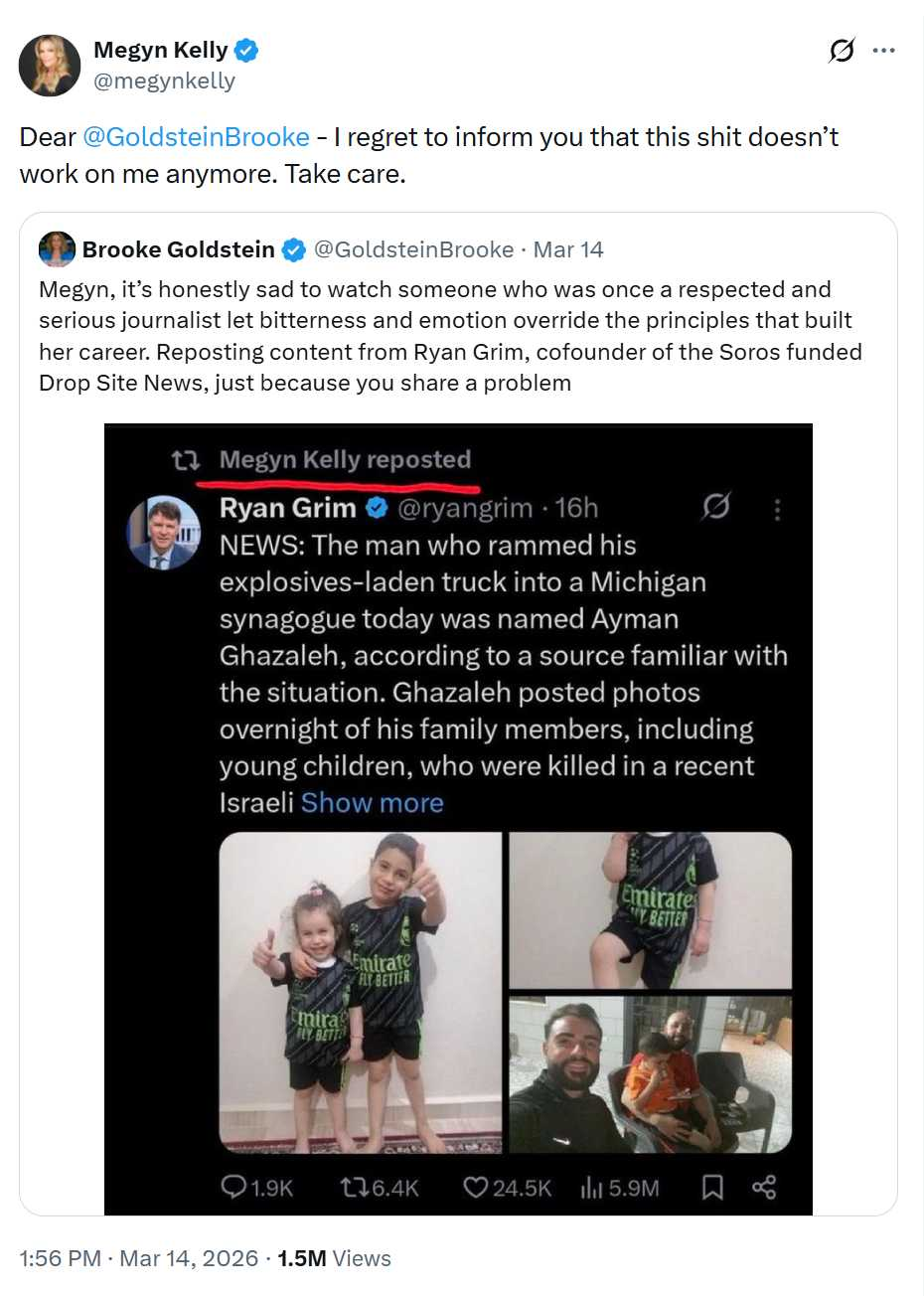The image size is (924, 1296).
Task: Click the @GoldsteinBrooke mention link
Action: 196,137
